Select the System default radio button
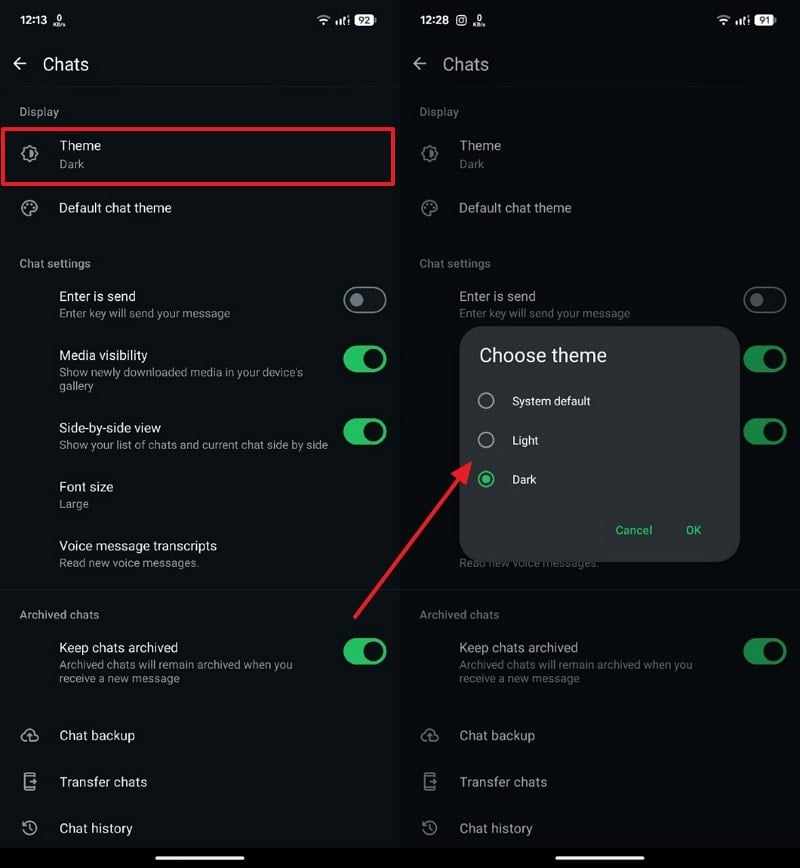Viewport: 800px width, 868px height. point(486,400)
